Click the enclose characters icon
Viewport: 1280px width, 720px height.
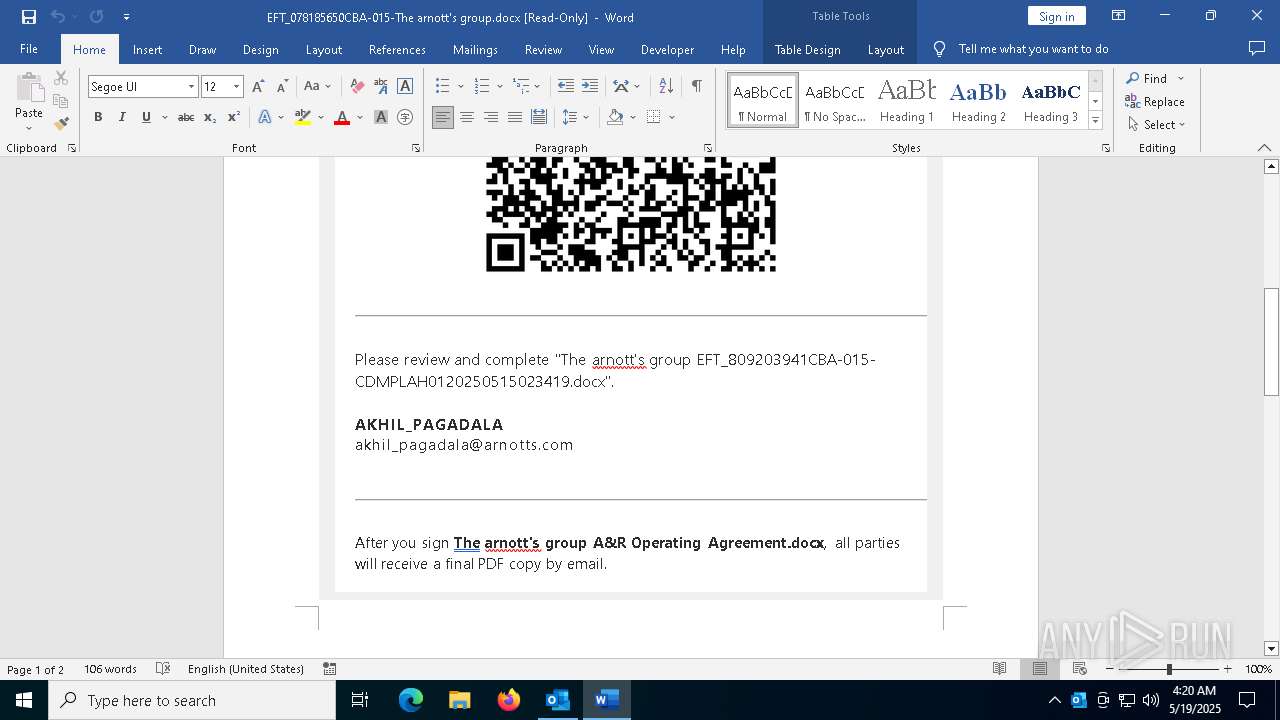(x=405, y=117)
